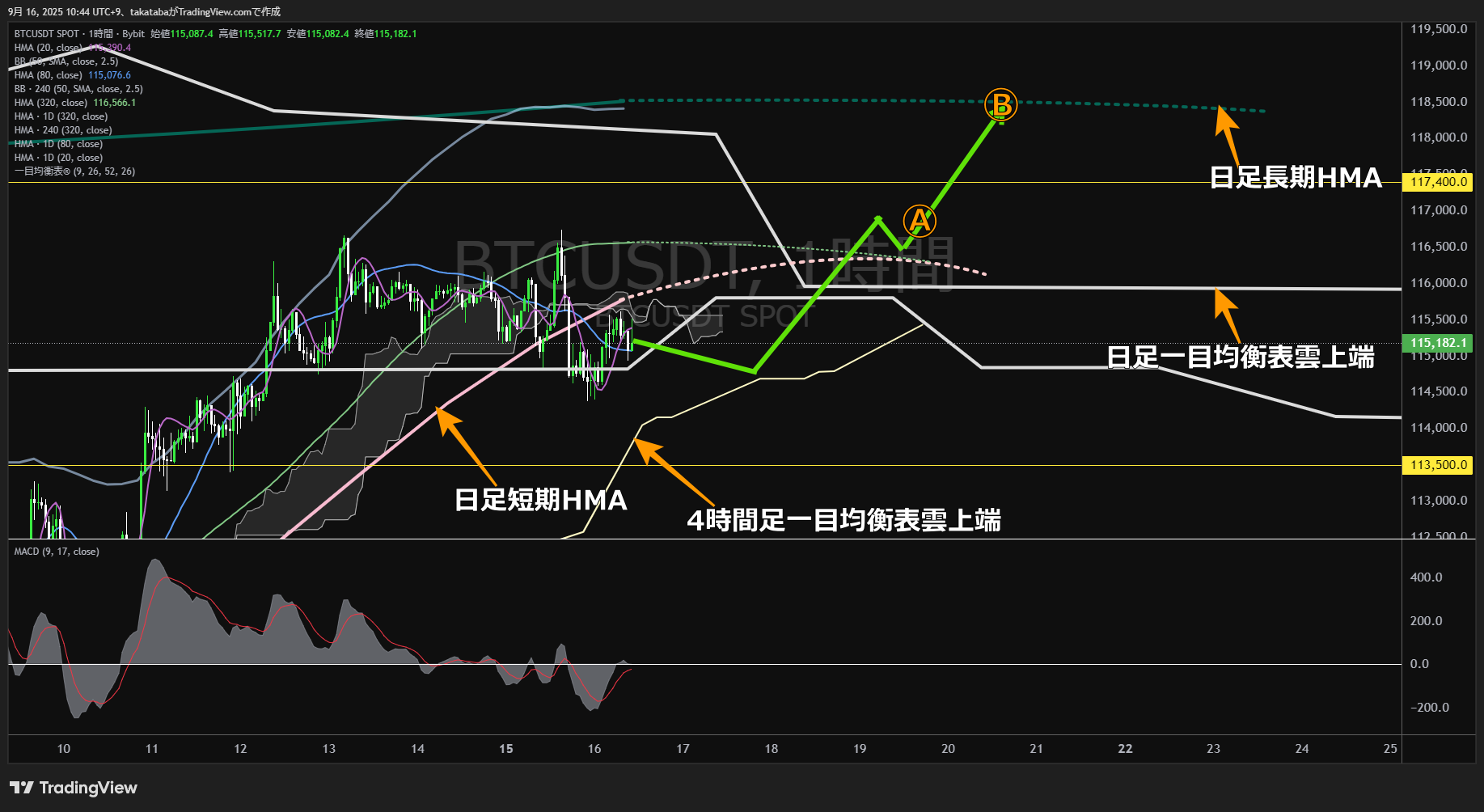Click date 24 on the time axis
Screen dimensions: 1484x812
(x=1302, y=749)
